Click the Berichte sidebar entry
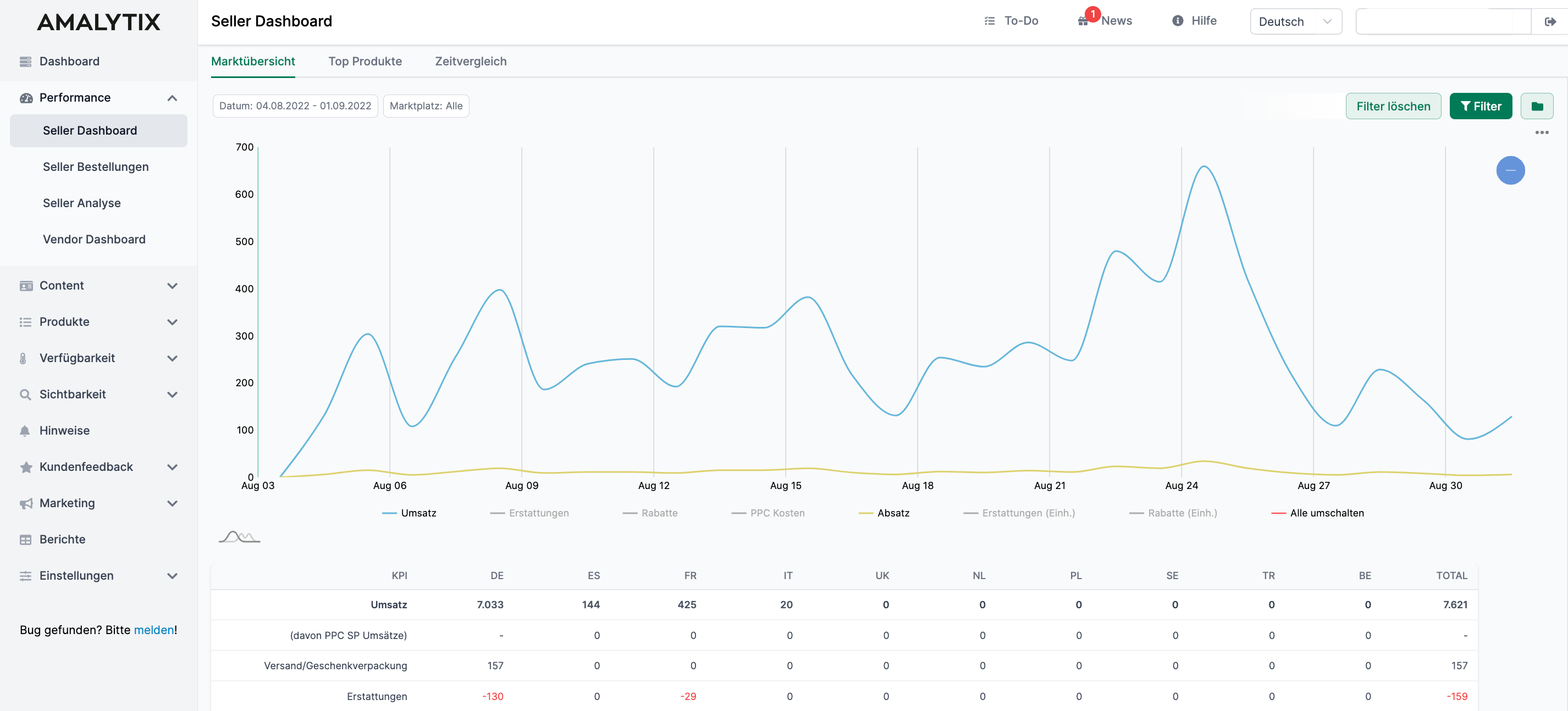The width and height of the screenshot is (1568, 711). click(62, 540)
